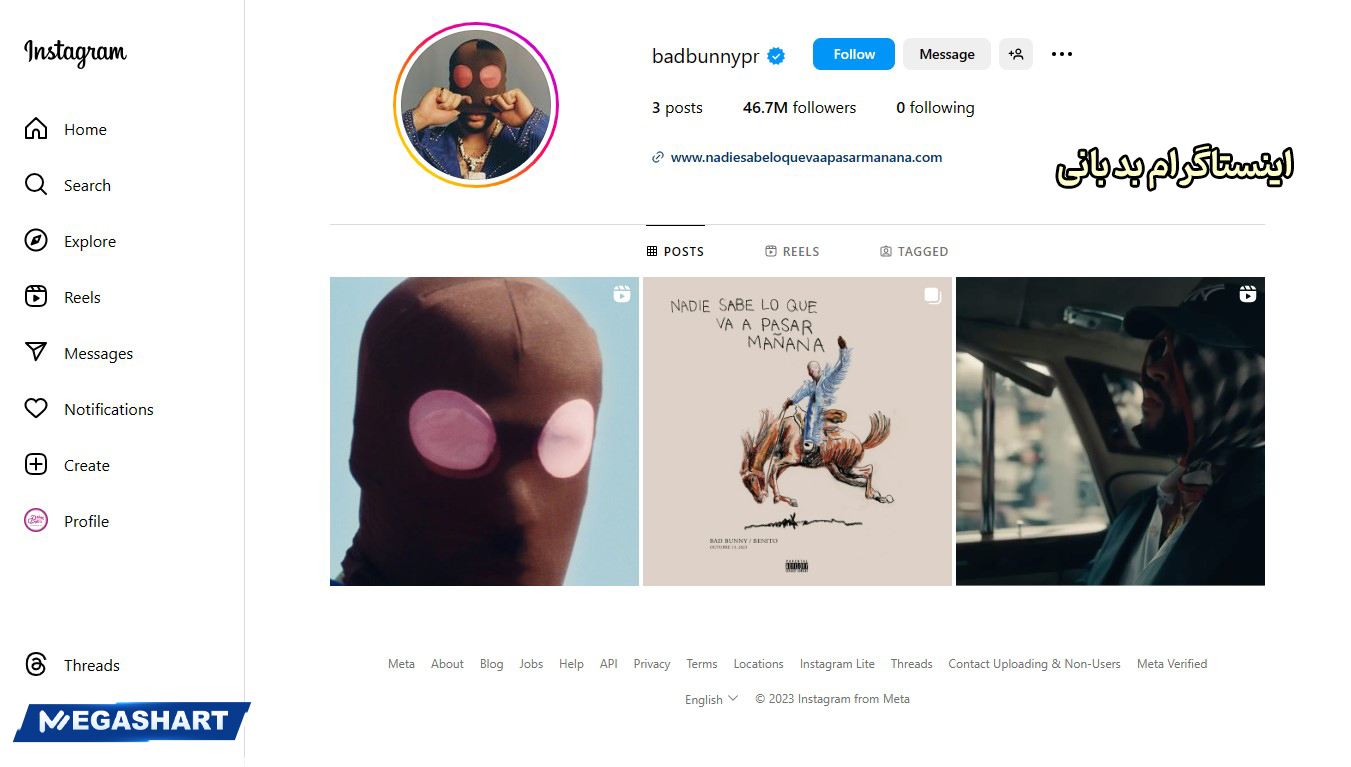Open the masked face reel thumbnail
1351x767 pixels.
(x=484, y=431)
